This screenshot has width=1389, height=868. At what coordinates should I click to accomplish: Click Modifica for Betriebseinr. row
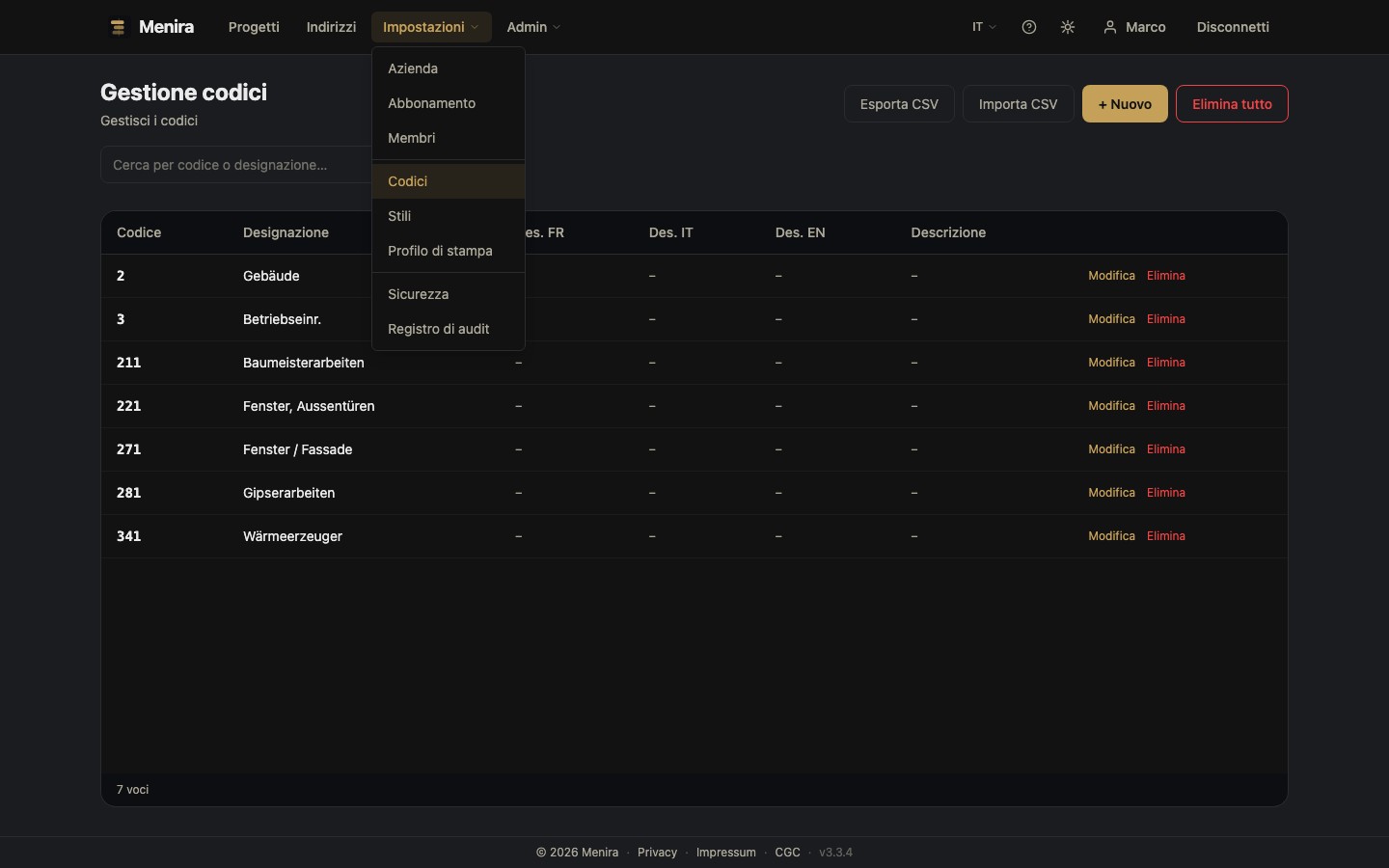coord(1111,319)
